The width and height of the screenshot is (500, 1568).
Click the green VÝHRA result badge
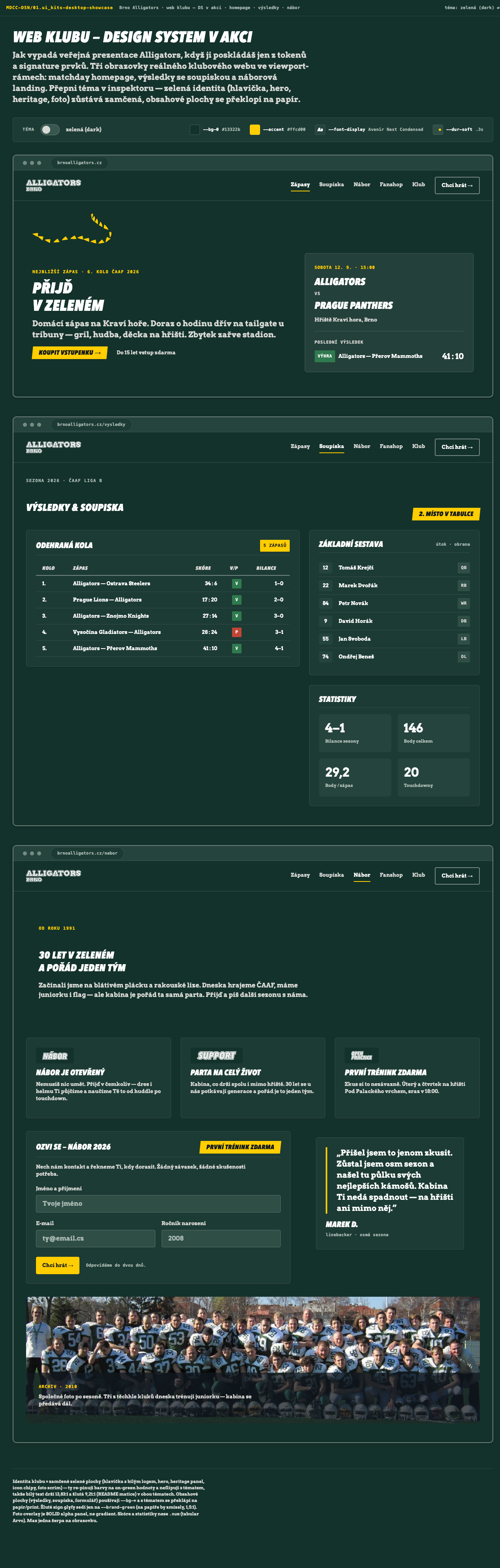pyautogui.click(x=325, y=356)
